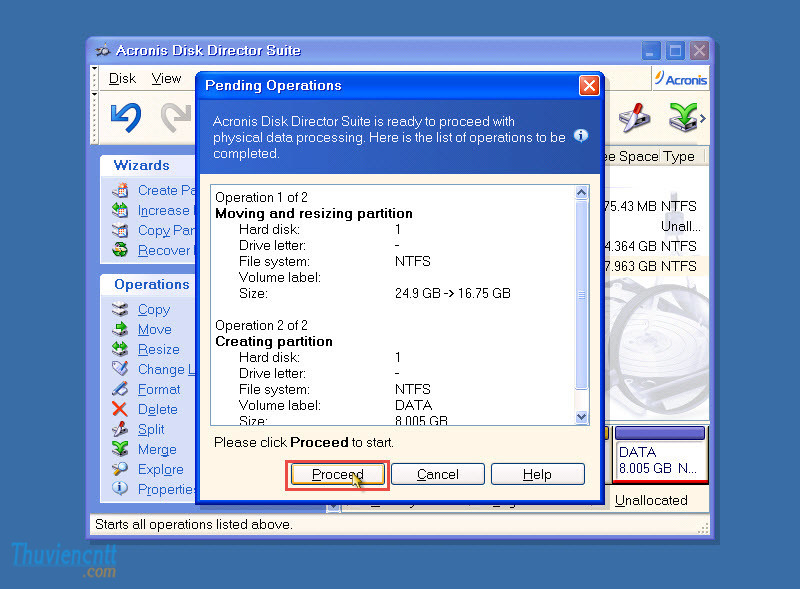Select the Delete operation link
This screenshot has height=589, width=800.
tap(158, 409)
